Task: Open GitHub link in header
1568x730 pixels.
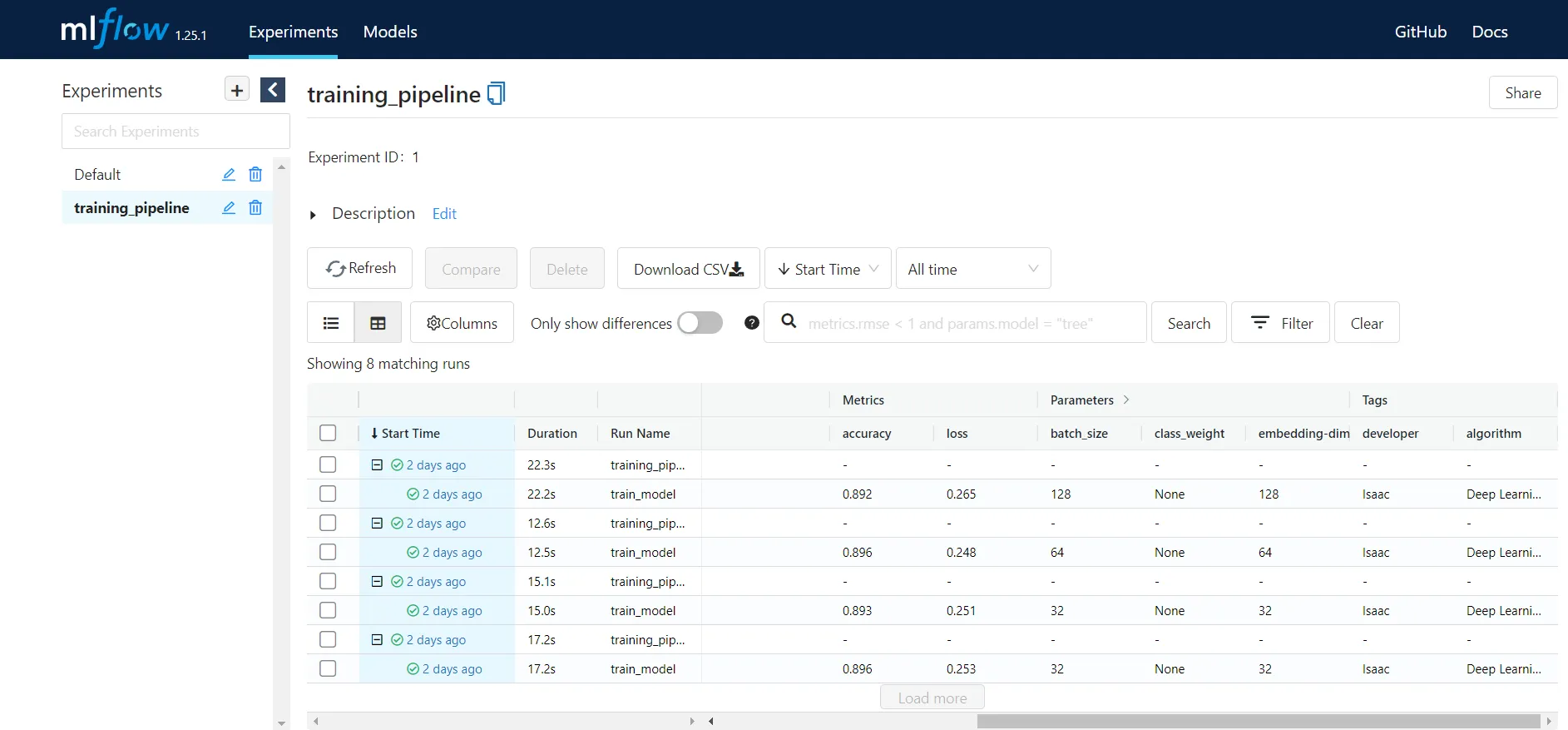Action: [1421, 32]
